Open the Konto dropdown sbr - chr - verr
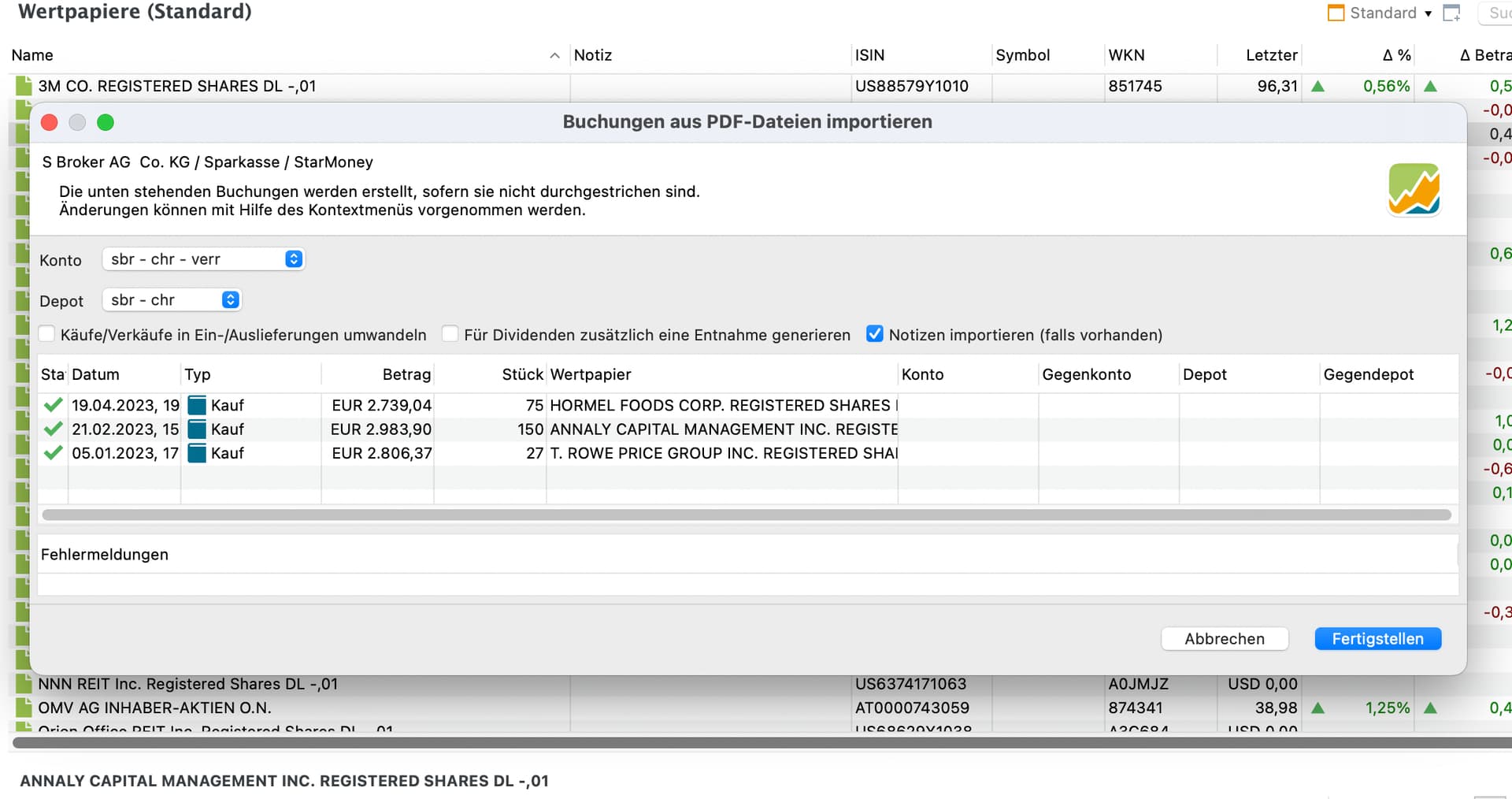 click(203, 259)
